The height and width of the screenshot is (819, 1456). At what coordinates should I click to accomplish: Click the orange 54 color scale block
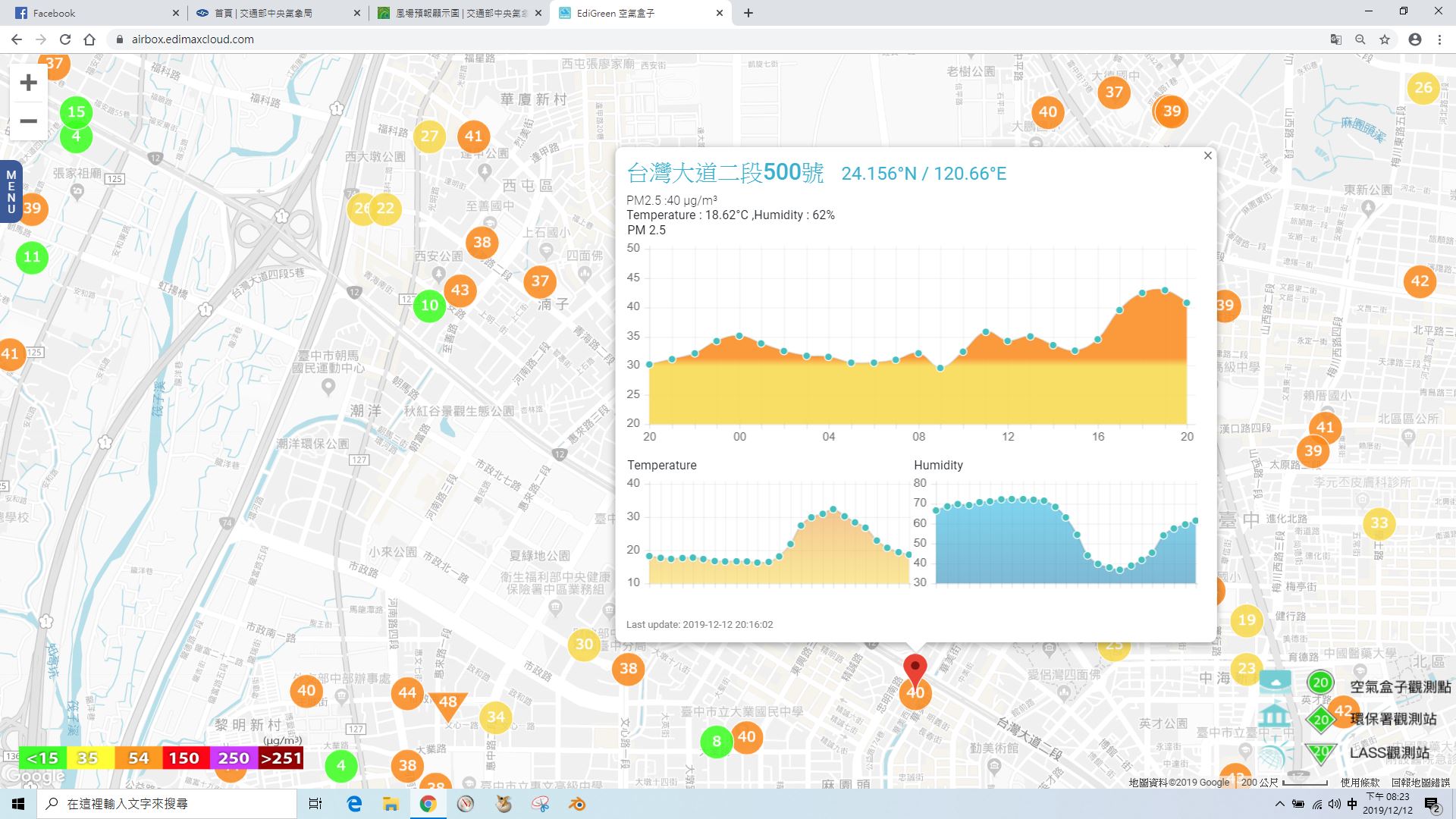137,758
